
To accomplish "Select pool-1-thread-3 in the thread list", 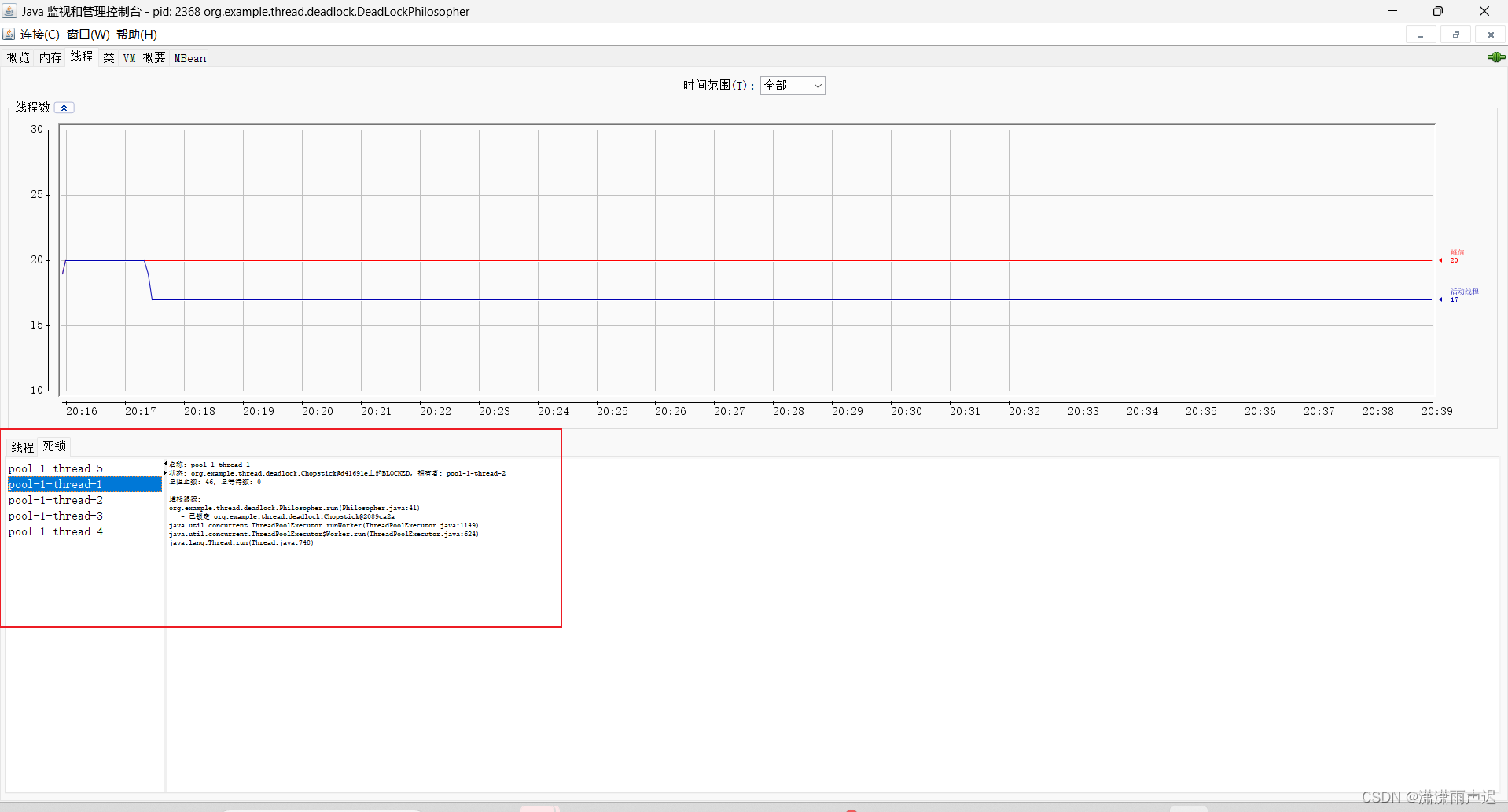I will [x=84, y=516].
